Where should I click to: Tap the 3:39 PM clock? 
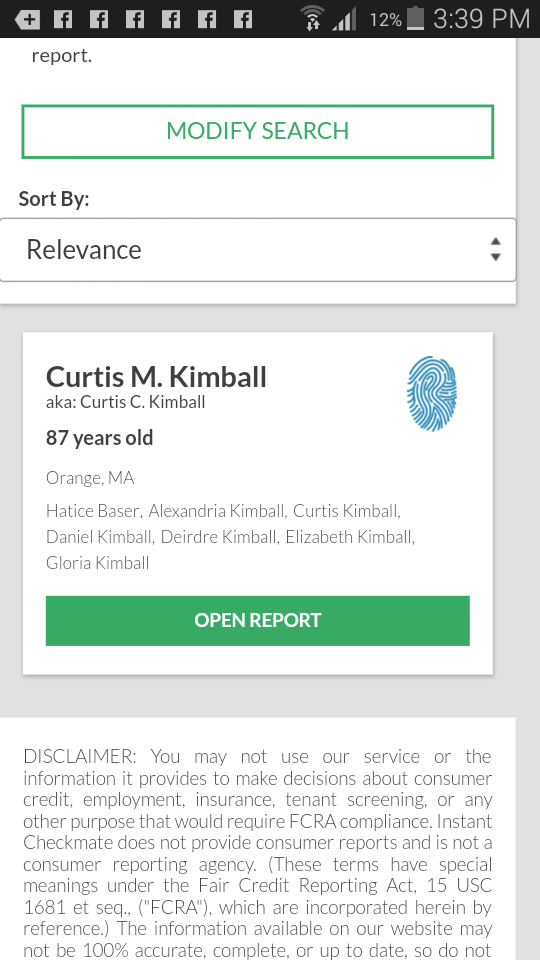(481, 19)
